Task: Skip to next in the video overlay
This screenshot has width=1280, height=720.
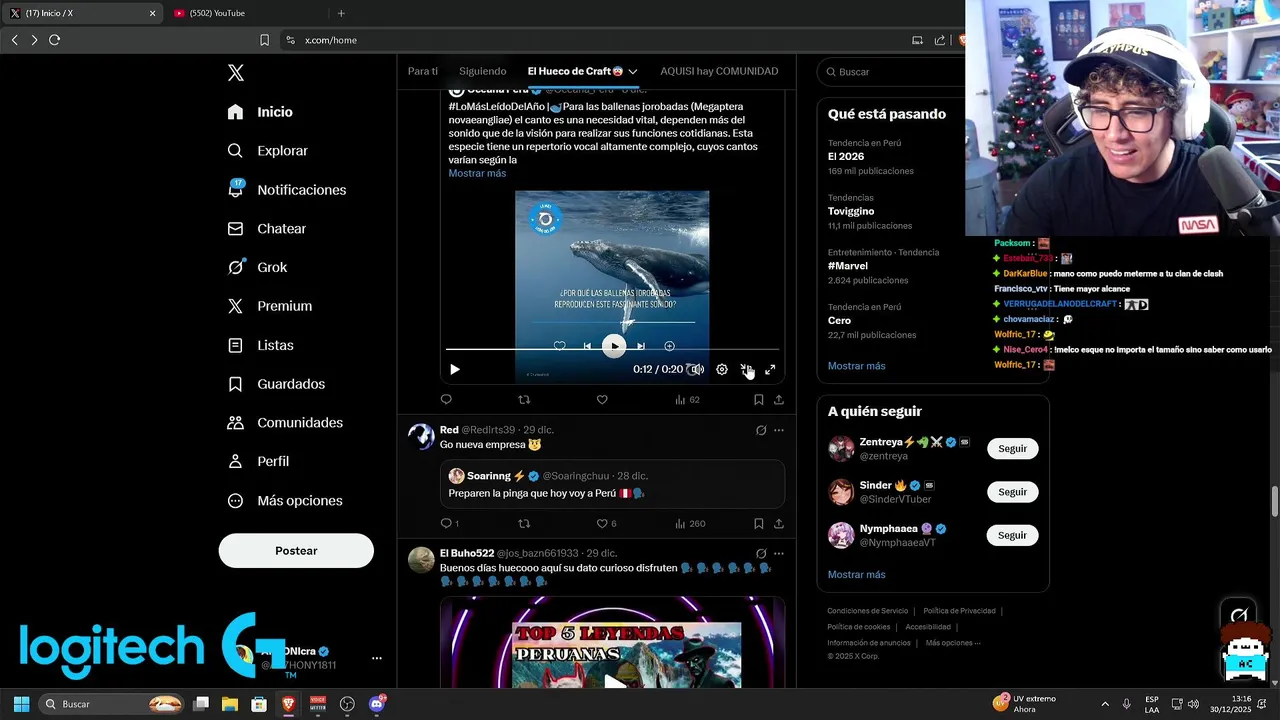Action: coord(641,346)
